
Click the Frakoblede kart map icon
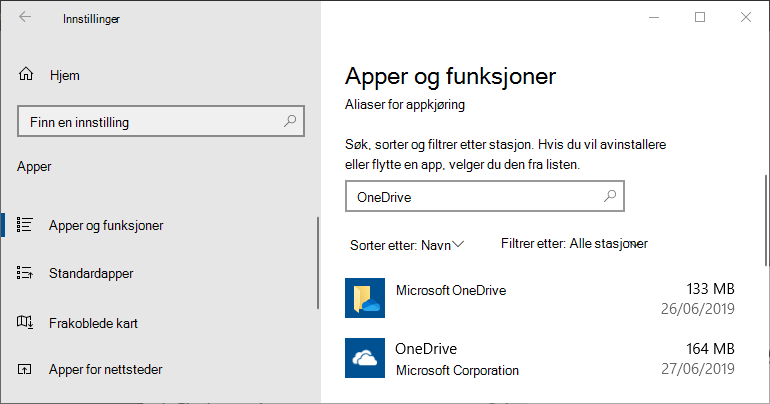pos(25,323)
